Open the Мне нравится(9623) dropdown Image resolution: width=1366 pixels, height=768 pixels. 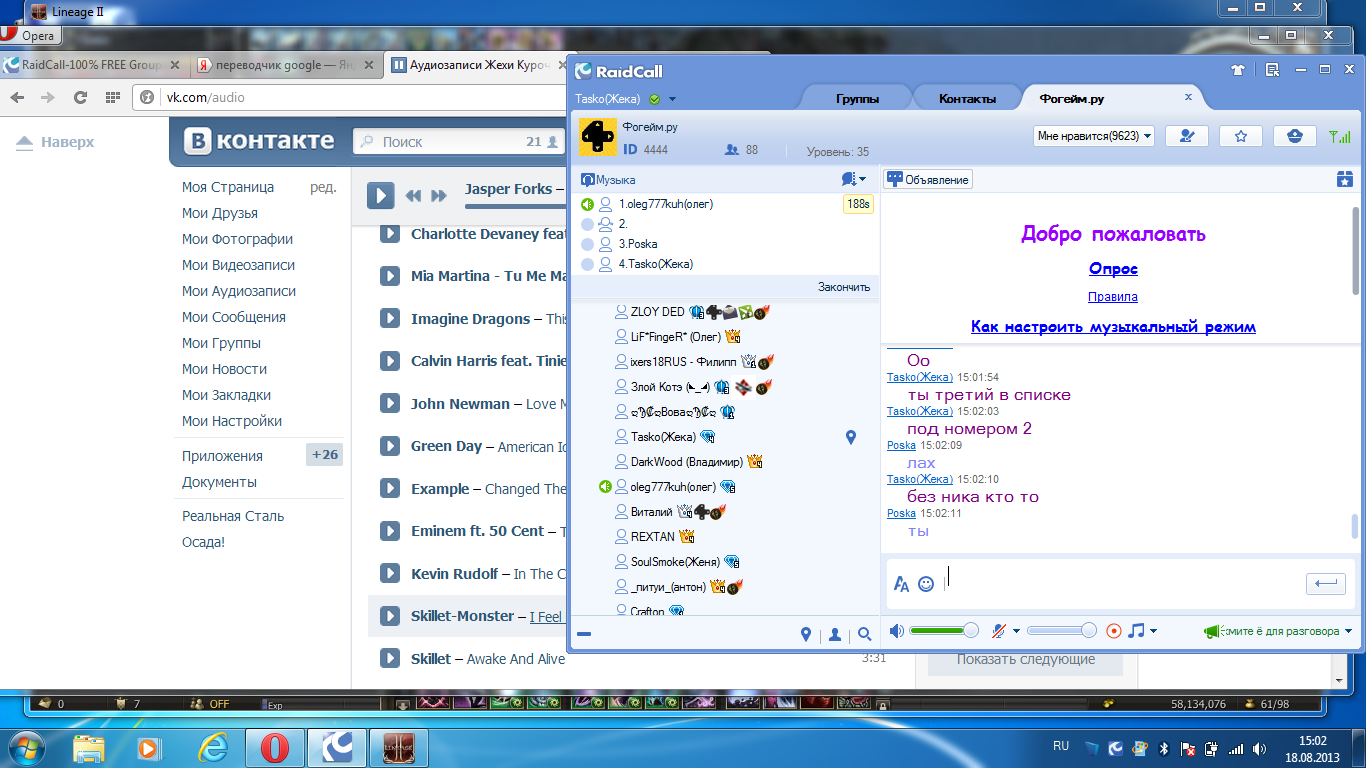[1094, 136]
